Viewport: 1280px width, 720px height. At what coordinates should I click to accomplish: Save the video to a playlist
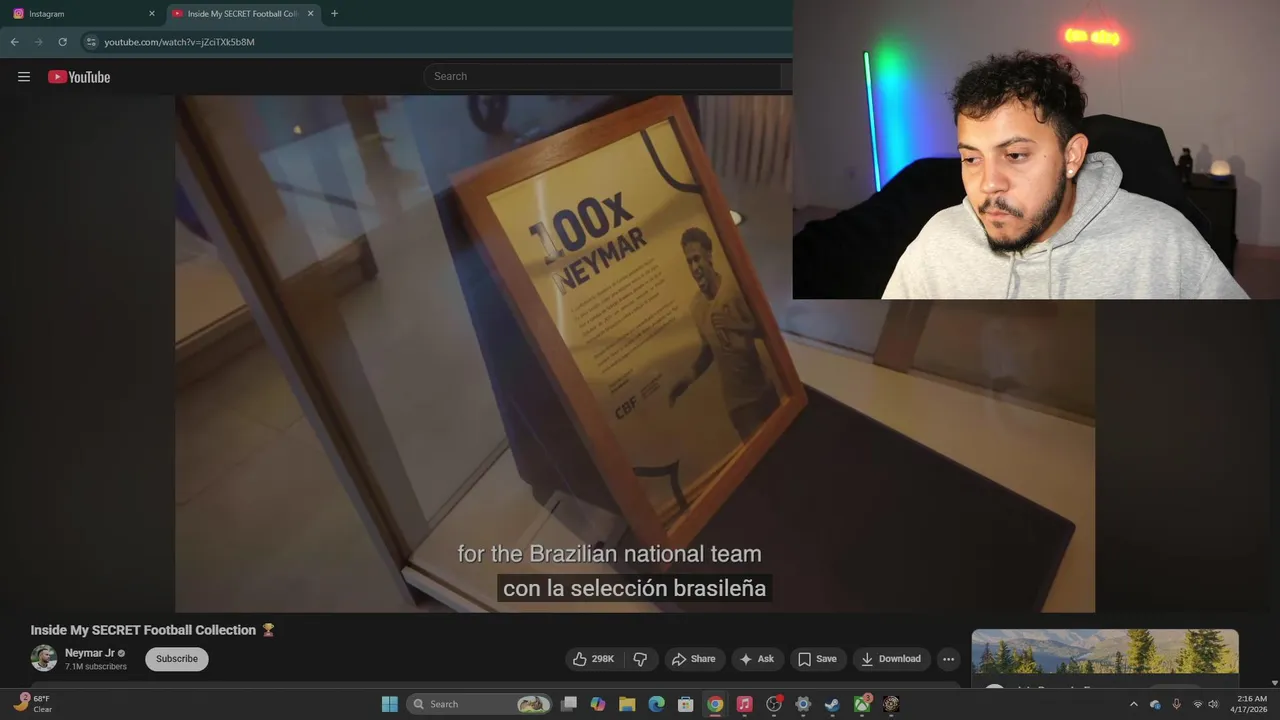pyautogui.click(x=818, y=659)
